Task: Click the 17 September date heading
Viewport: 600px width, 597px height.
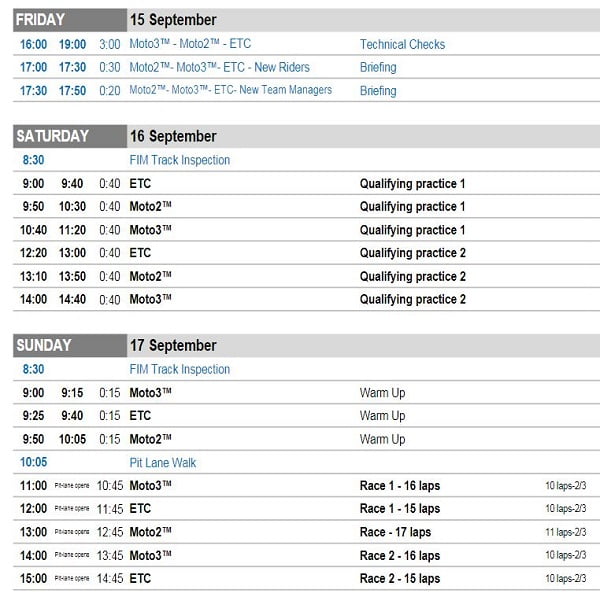Action: point(173,345)
